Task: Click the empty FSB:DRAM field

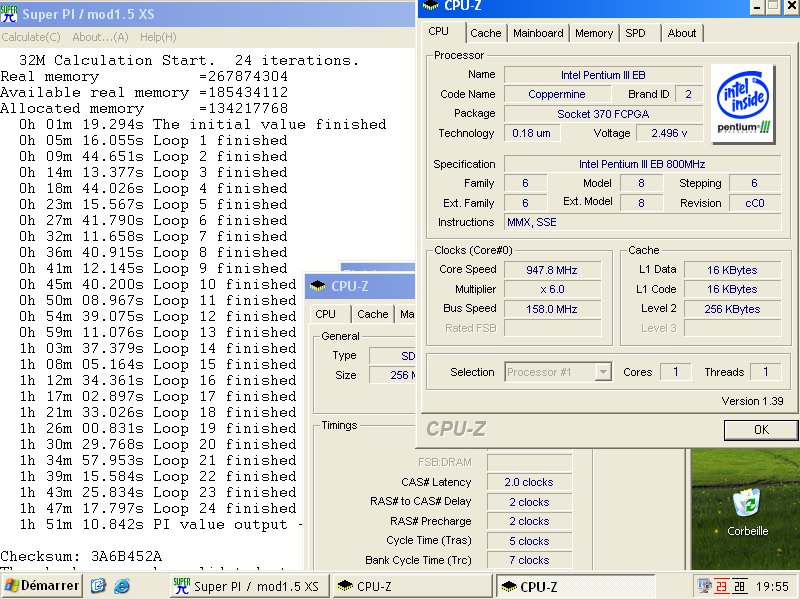Action: pyautogui.click(x=529, y=462)
